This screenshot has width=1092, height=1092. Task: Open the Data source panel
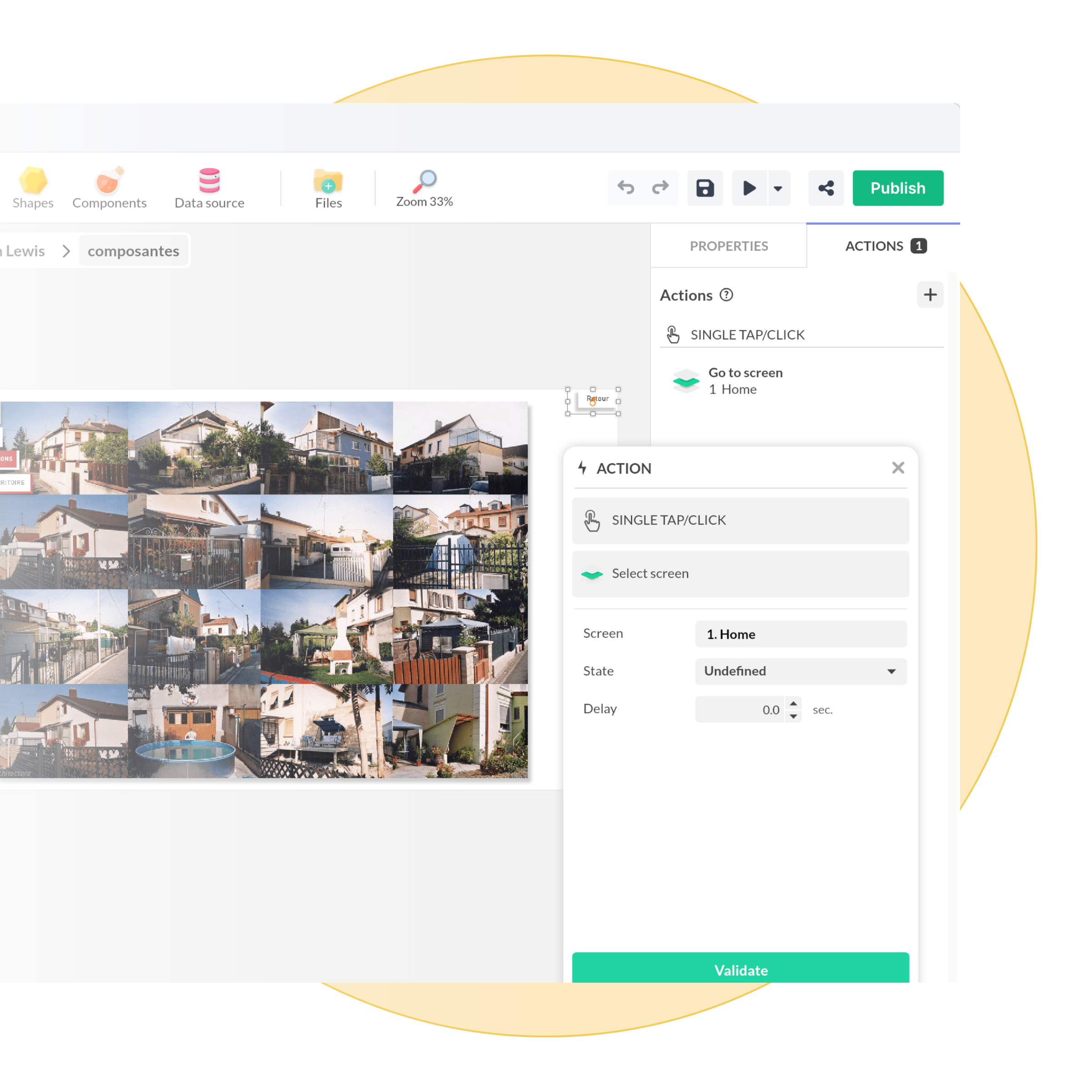click(209, 188)
